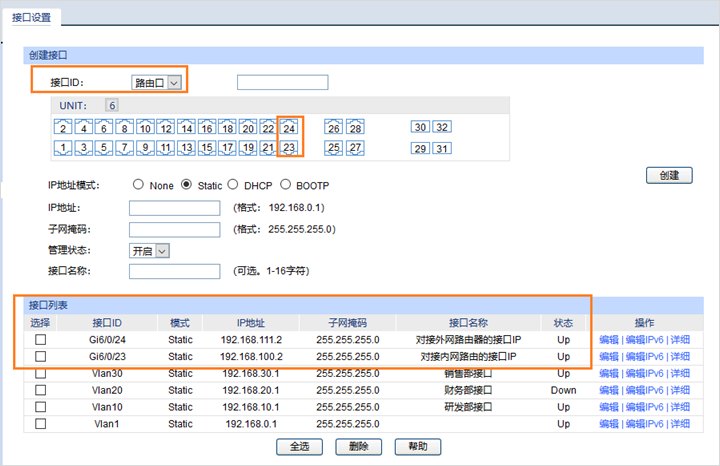Image resolution: width=720 pixels, height=466 pixels.
Task: Select the DHCP address mode radio button
Action: [x=233, y=186]
